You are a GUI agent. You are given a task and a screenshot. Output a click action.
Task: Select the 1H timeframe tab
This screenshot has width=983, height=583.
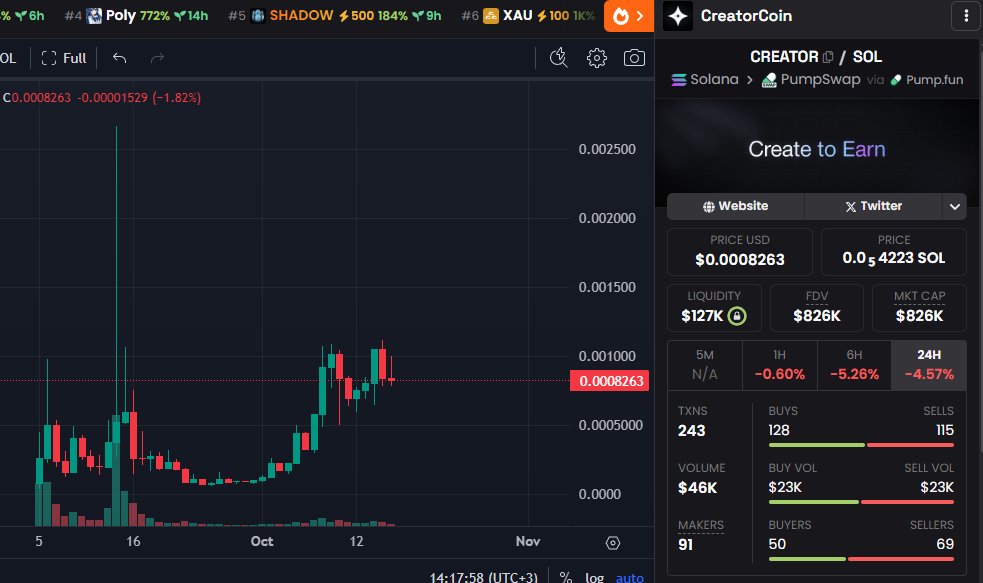(779, 365)
